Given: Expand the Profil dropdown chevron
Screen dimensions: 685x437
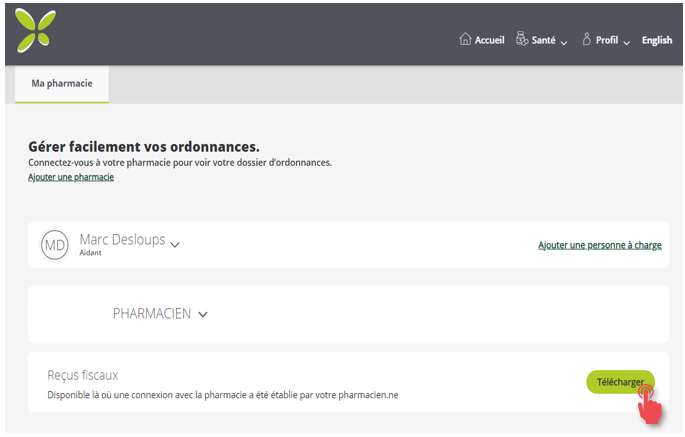Looking at the screenshot, I should [x=627, y=42].
